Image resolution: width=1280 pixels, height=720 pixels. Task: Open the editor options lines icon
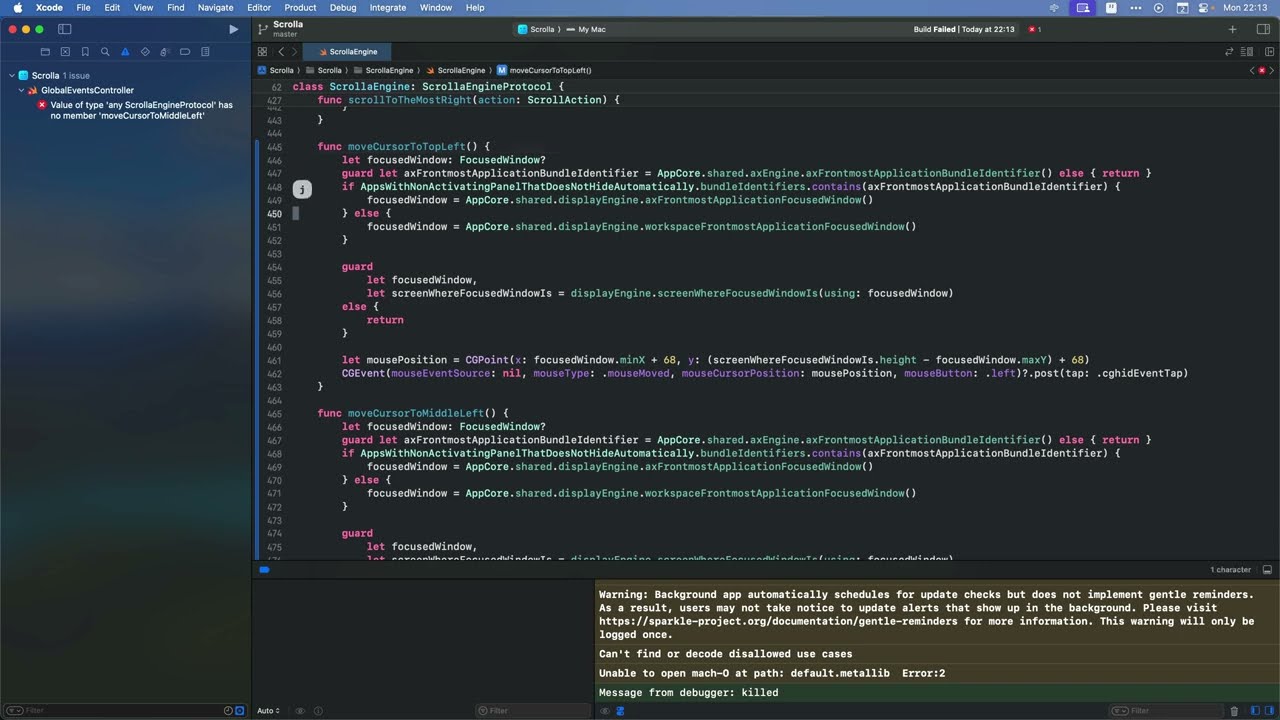pos(1247,52)
